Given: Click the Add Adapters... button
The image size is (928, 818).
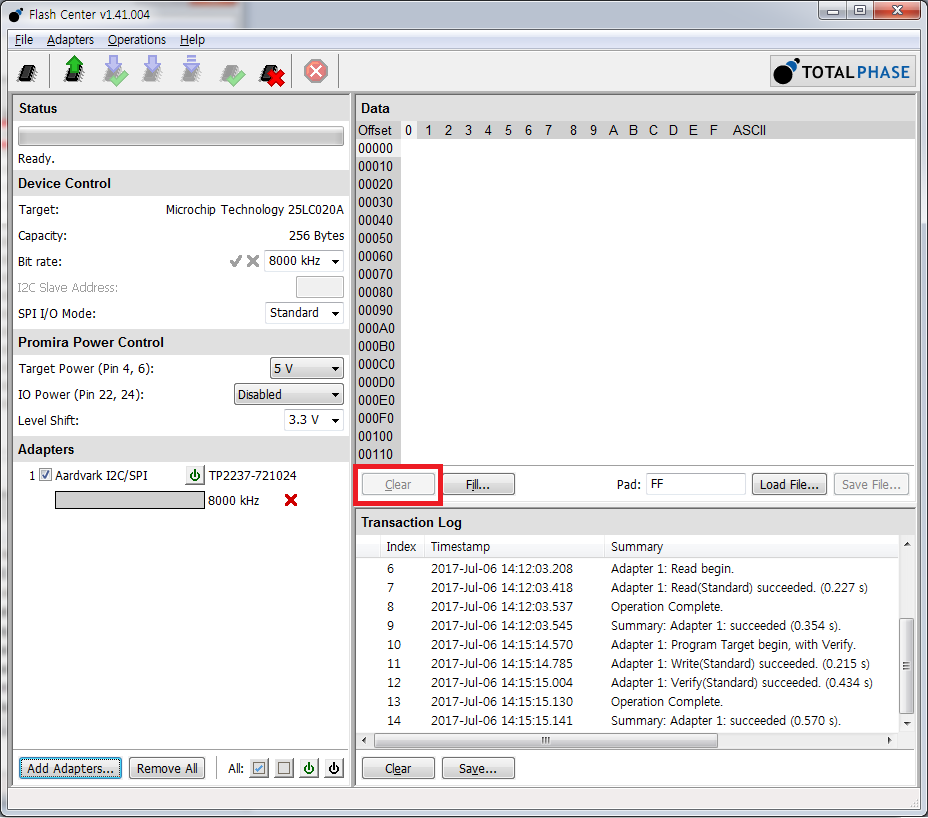Looking at the screenshot, I should [70, 768].
